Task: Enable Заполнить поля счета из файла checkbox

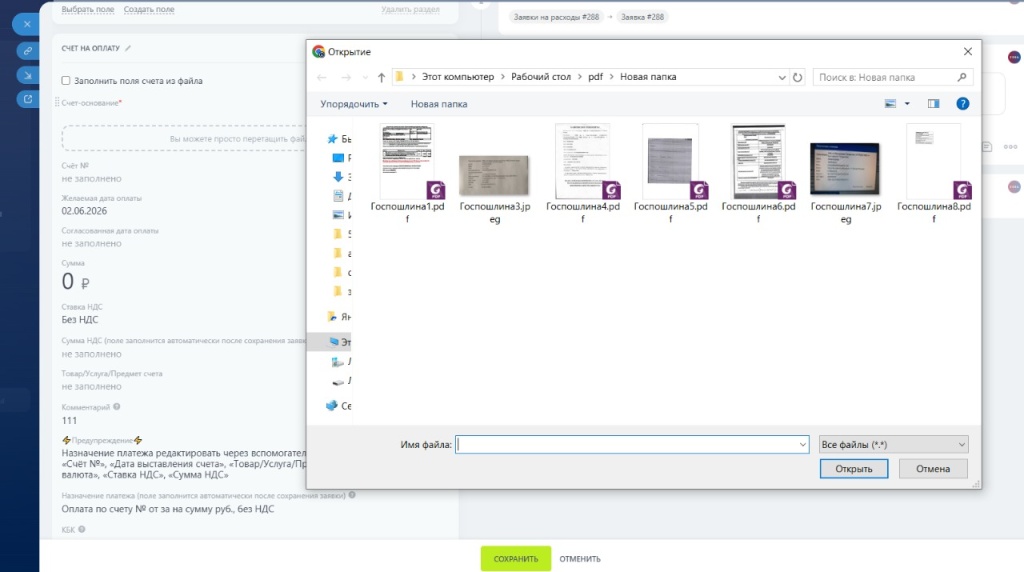Action: [65, 80]
